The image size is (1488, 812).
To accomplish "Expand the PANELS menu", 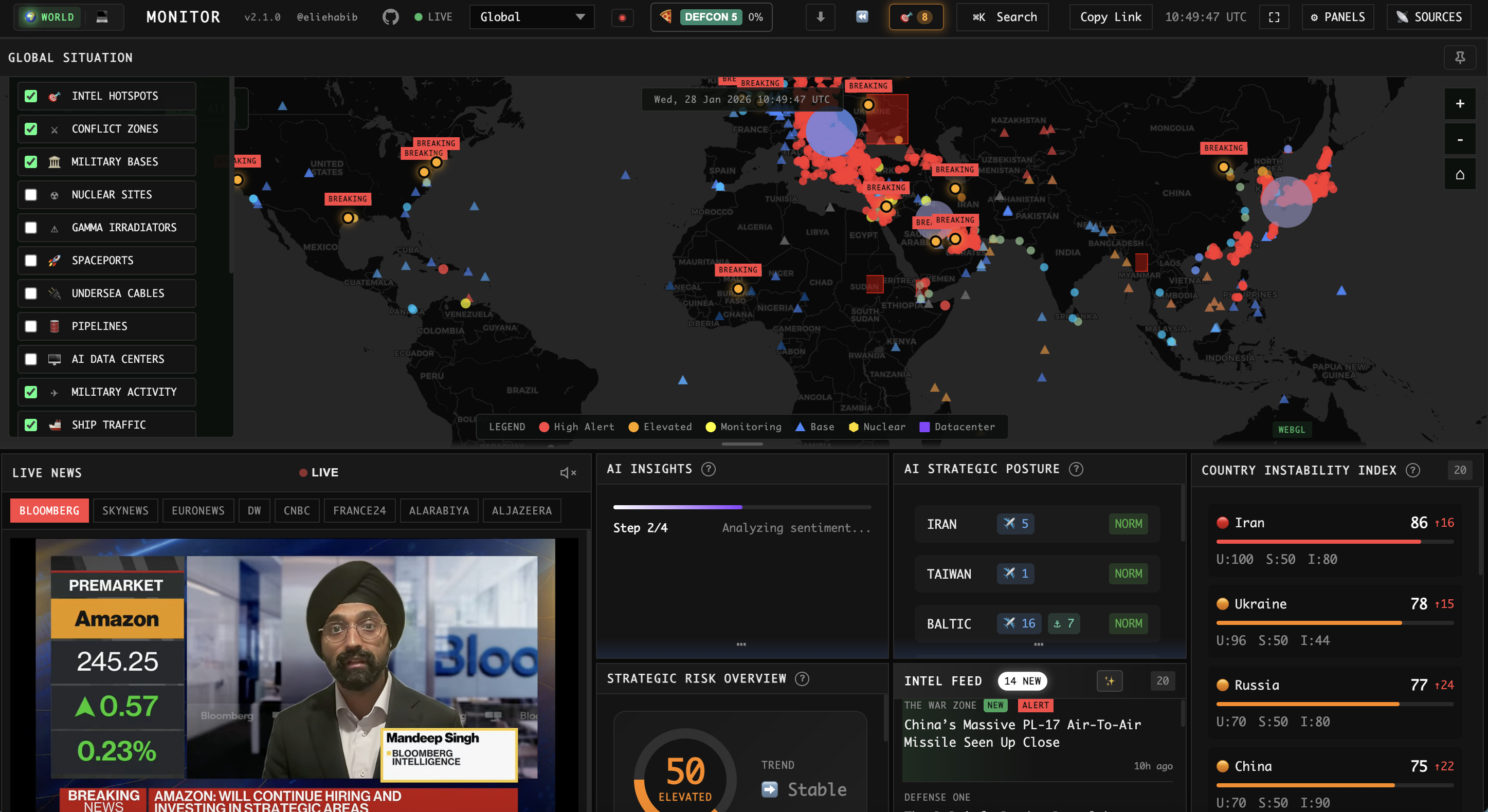I will 1337,17.
